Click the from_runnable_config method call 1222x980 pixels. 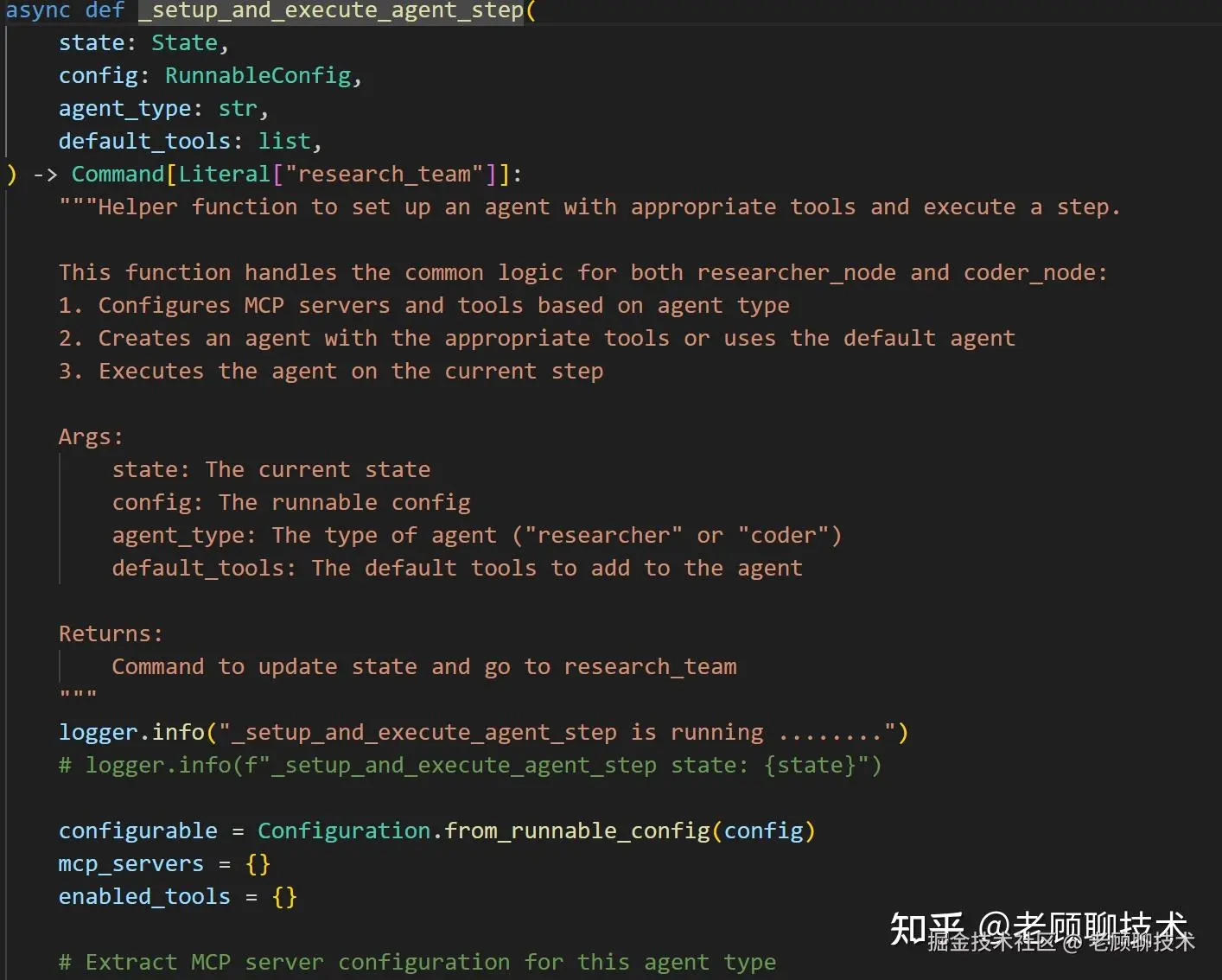[x=576, y=831]
